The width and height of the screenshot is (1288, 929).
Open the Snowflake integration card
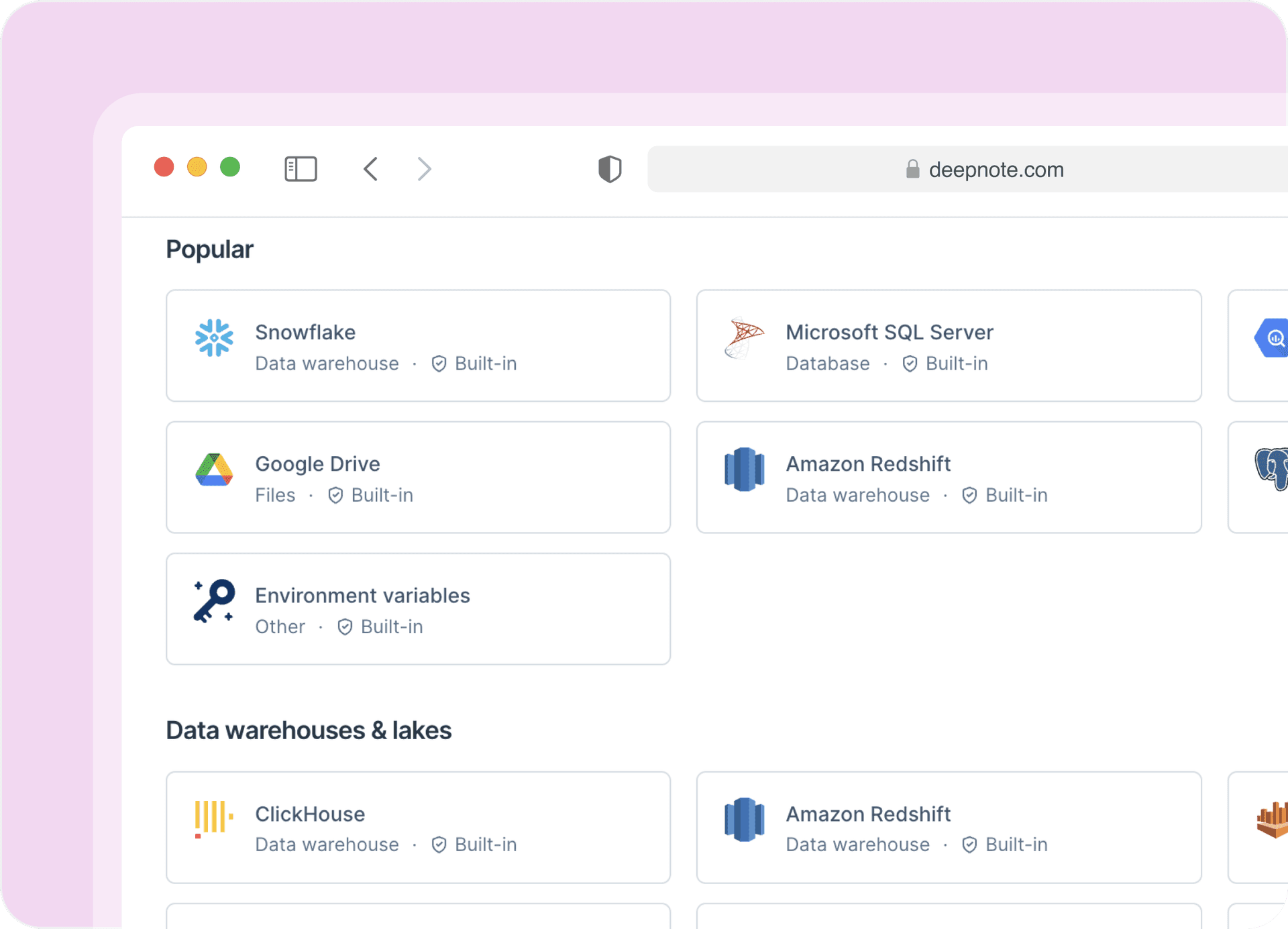click(418, 345)
